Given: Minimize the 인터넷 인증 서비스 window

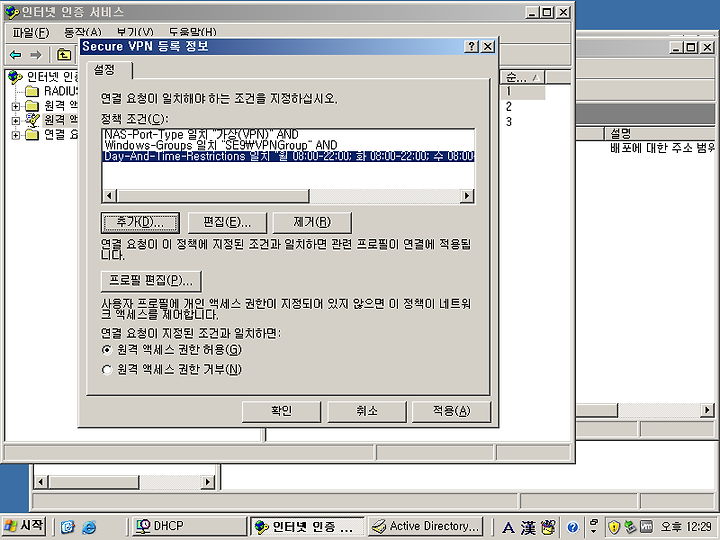Looking at the screenshot, I should (x=532, y=12).
